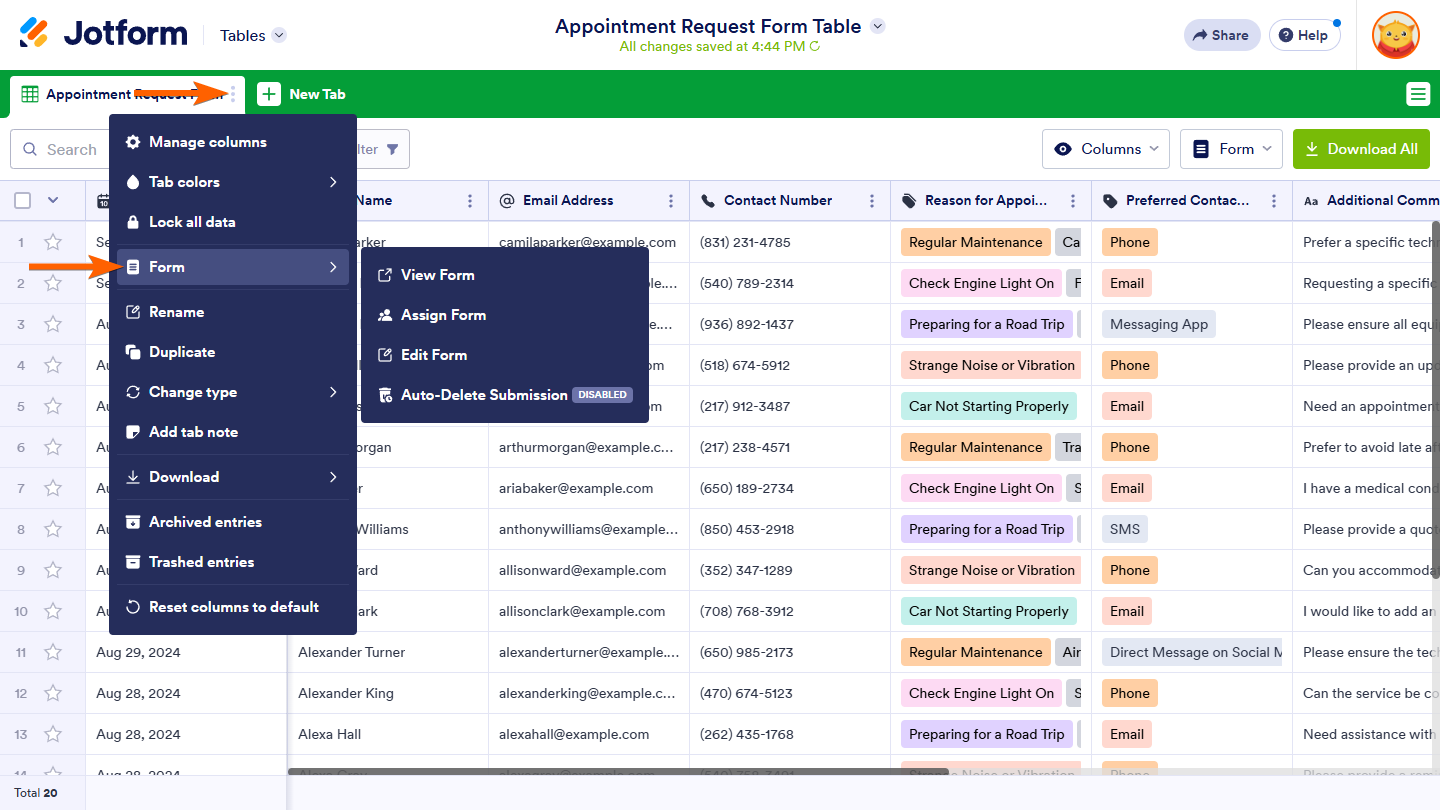
Task: Toggle the select-all rows checkbox
Action: tap(23, 201)
